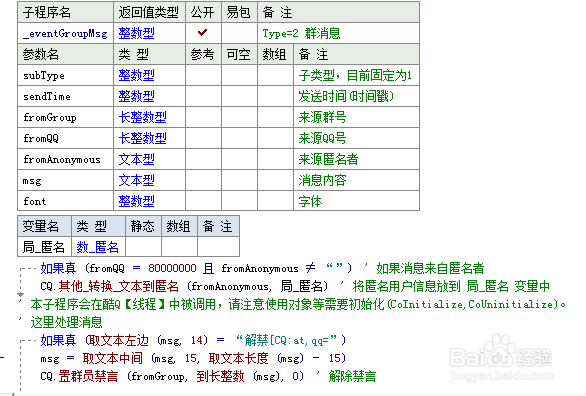Click remark '消息内容'
The width and height of the screenshot is (586, 396).
[x=322, y=180]
